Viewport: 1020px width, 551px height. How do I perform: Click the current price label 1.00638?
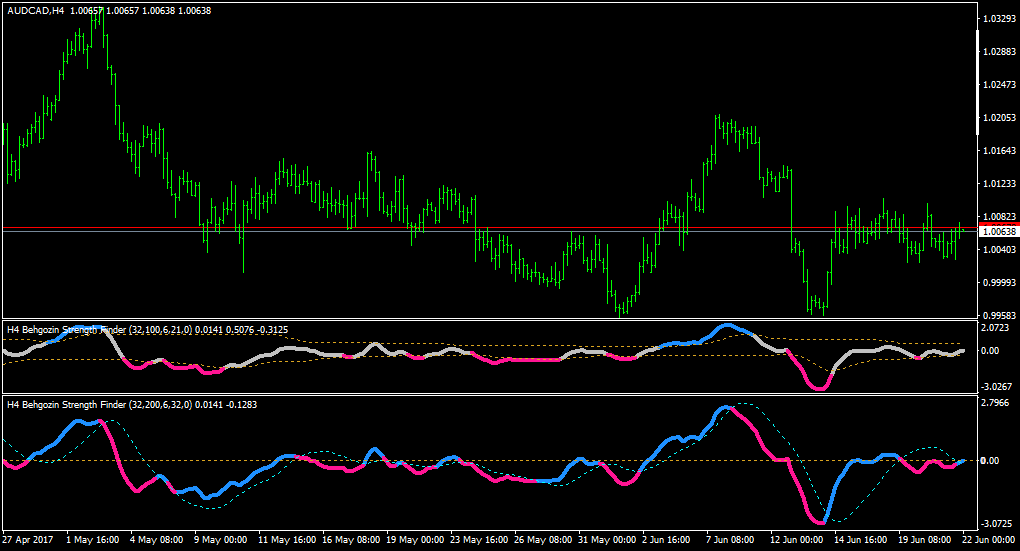coord(999,232)
